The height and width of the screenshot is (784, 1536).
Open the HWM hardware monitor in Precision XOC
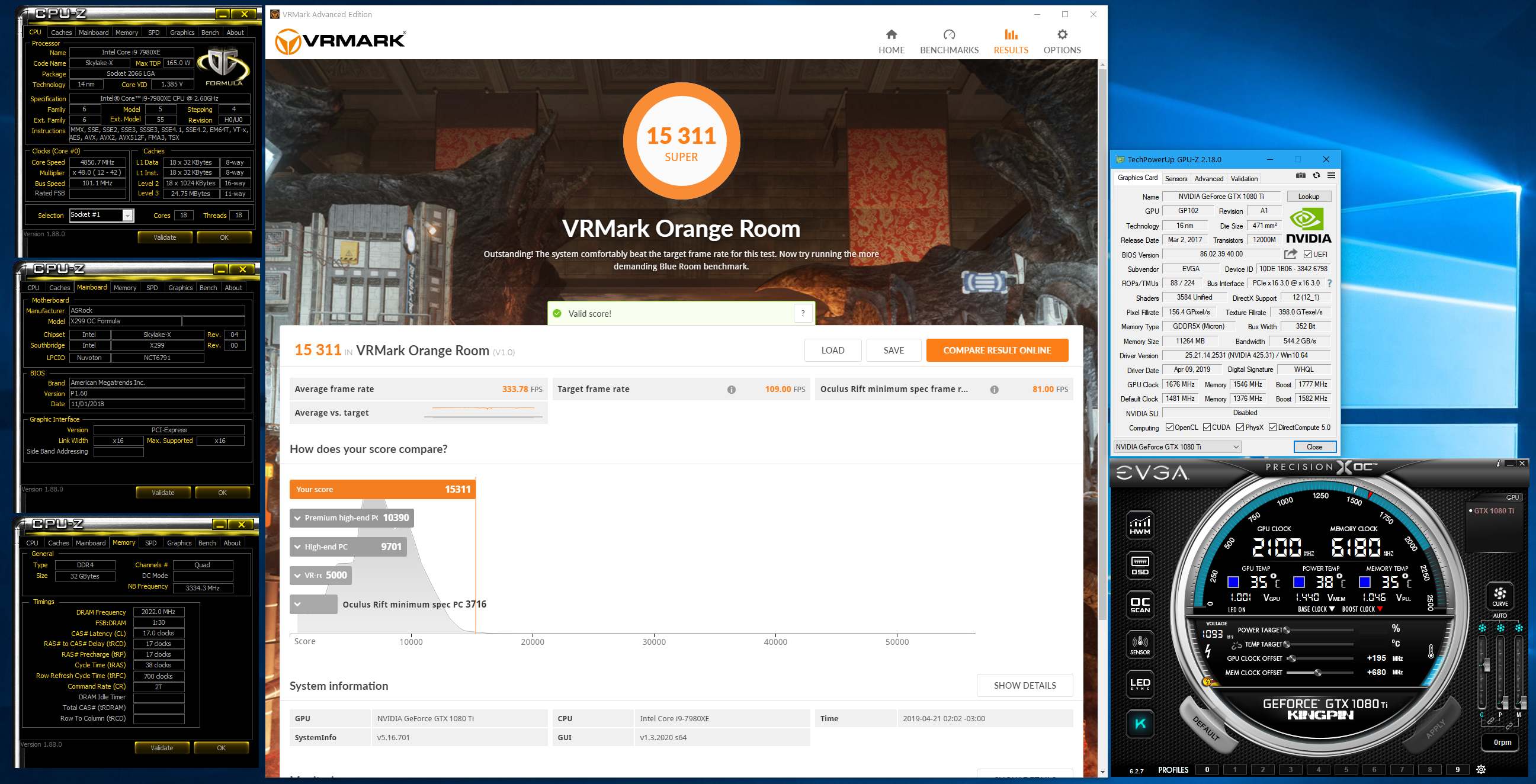1140,525
